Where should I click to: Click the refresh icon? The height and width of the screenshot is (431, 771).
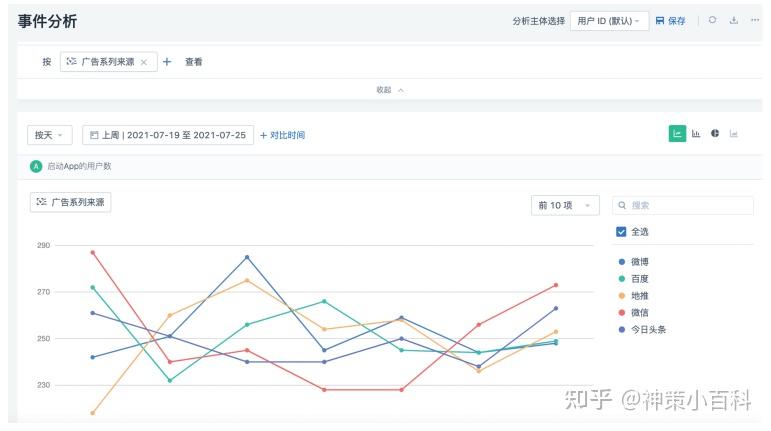click(713, 20)
